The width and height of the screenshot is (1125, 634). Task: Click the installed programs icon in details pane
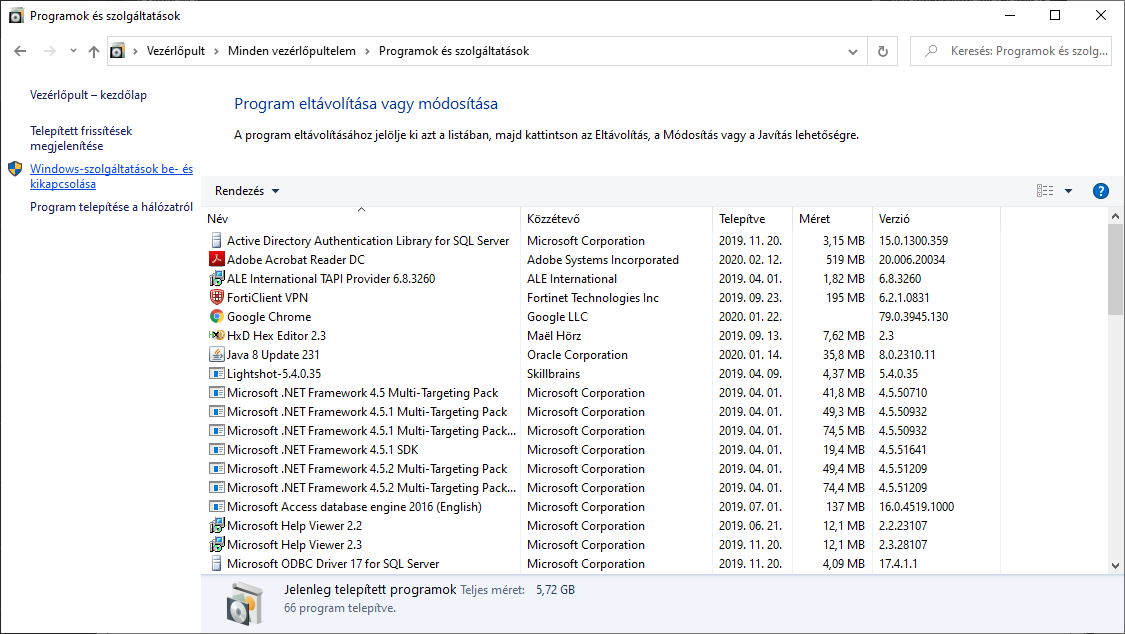(245, 604)
